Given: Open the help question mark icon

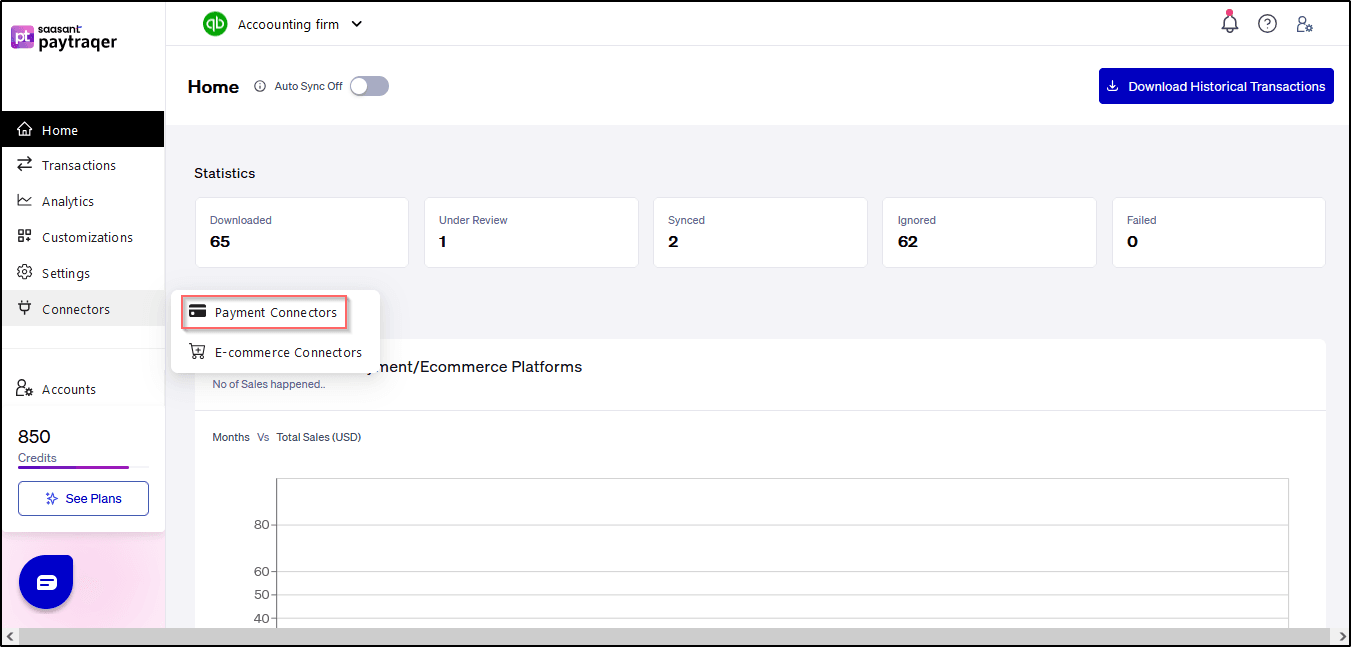Looking at the screenshot, I should tap(1267, 24).
